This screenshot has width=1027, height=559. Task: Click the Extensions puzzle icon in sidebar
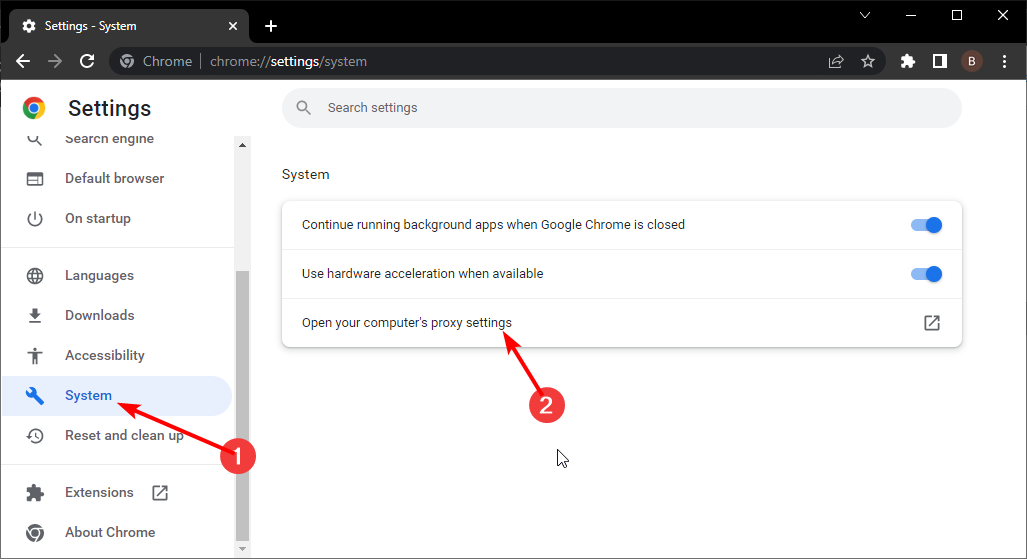point(35,493)
